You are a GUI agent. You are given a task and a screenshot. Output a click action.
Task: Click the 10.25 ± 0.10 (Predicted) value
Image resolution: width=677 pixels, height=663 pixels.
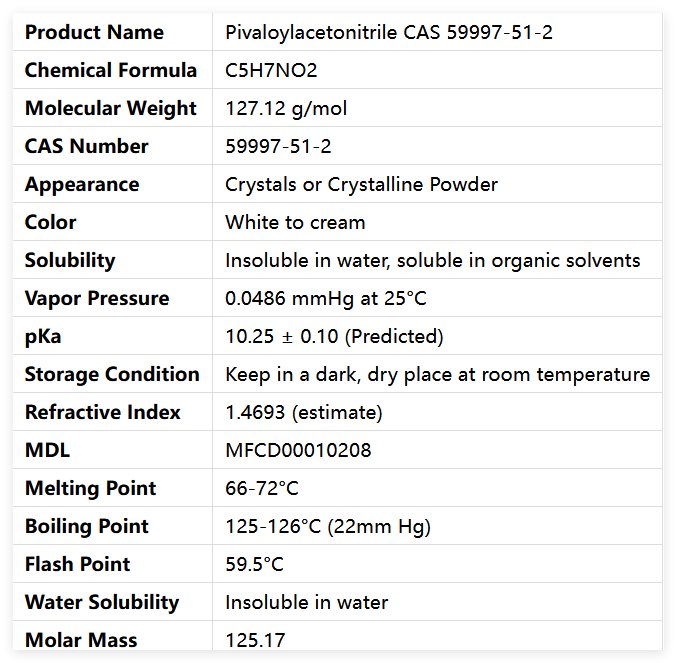tap(334, 336)
